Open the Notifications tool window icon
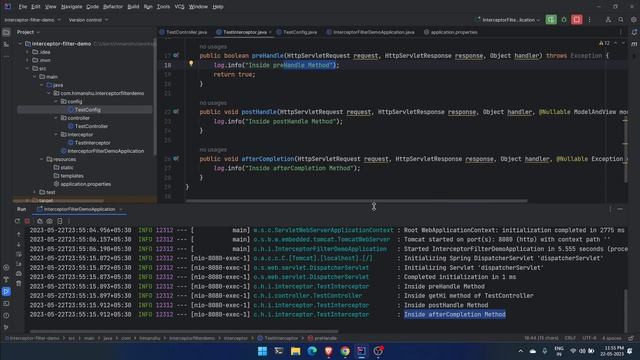This screenshot has height=360, width=640. 634,32
